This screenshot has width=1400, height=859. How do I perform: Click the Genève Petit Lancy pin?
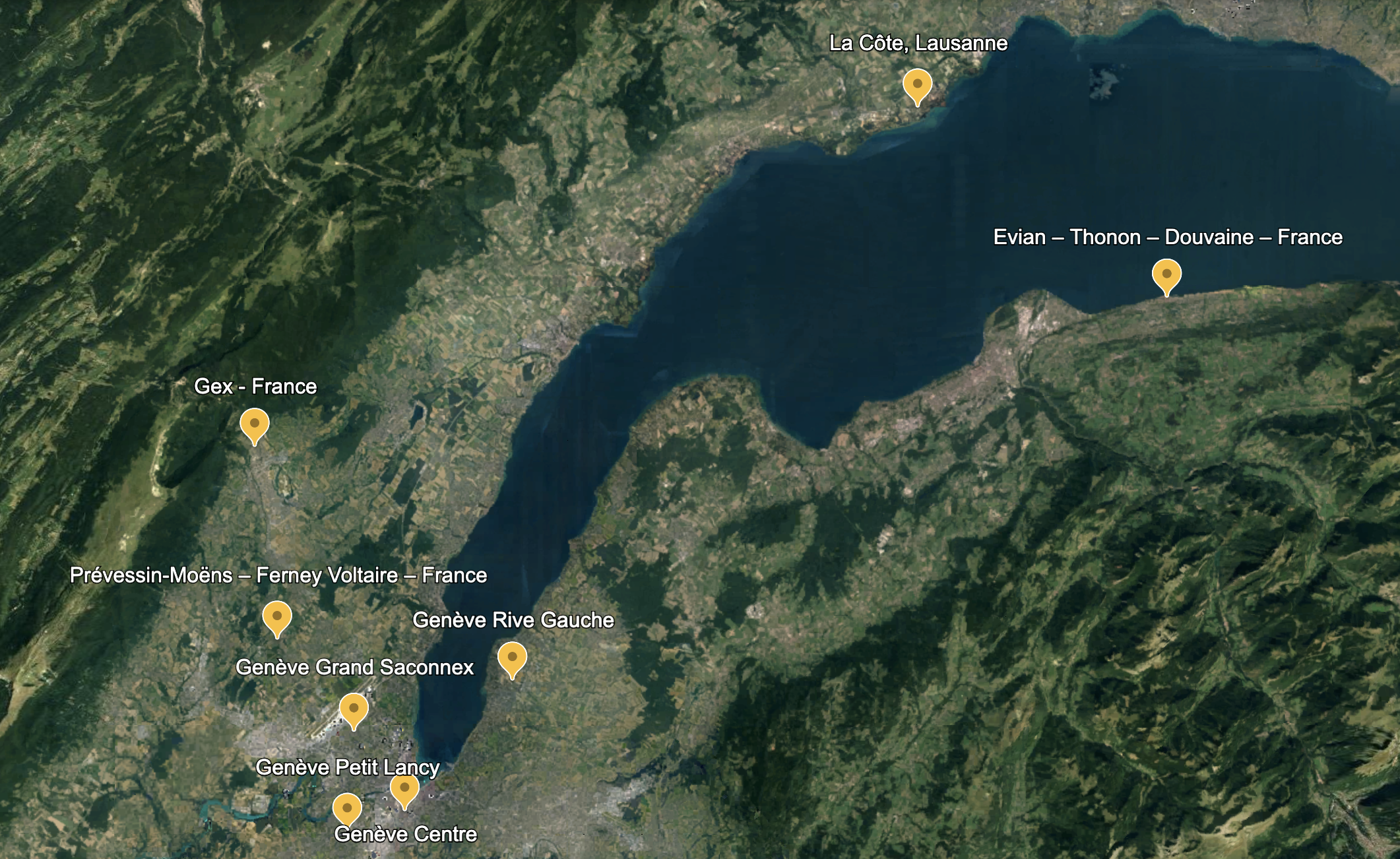pos(347,809)
